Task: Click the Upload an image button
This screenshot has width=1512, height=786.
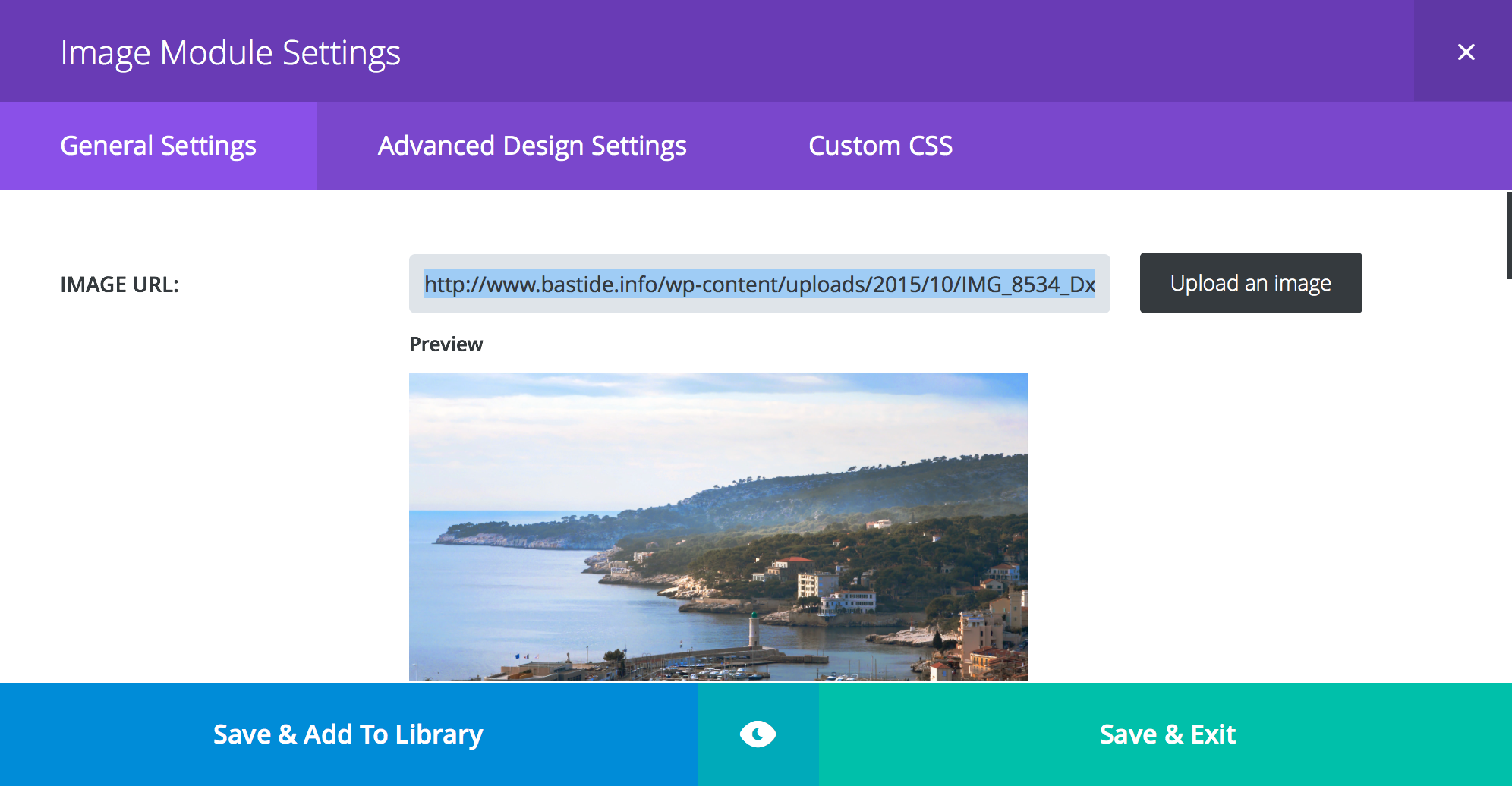Action: pyautogui.click(x=1251, y=283)
